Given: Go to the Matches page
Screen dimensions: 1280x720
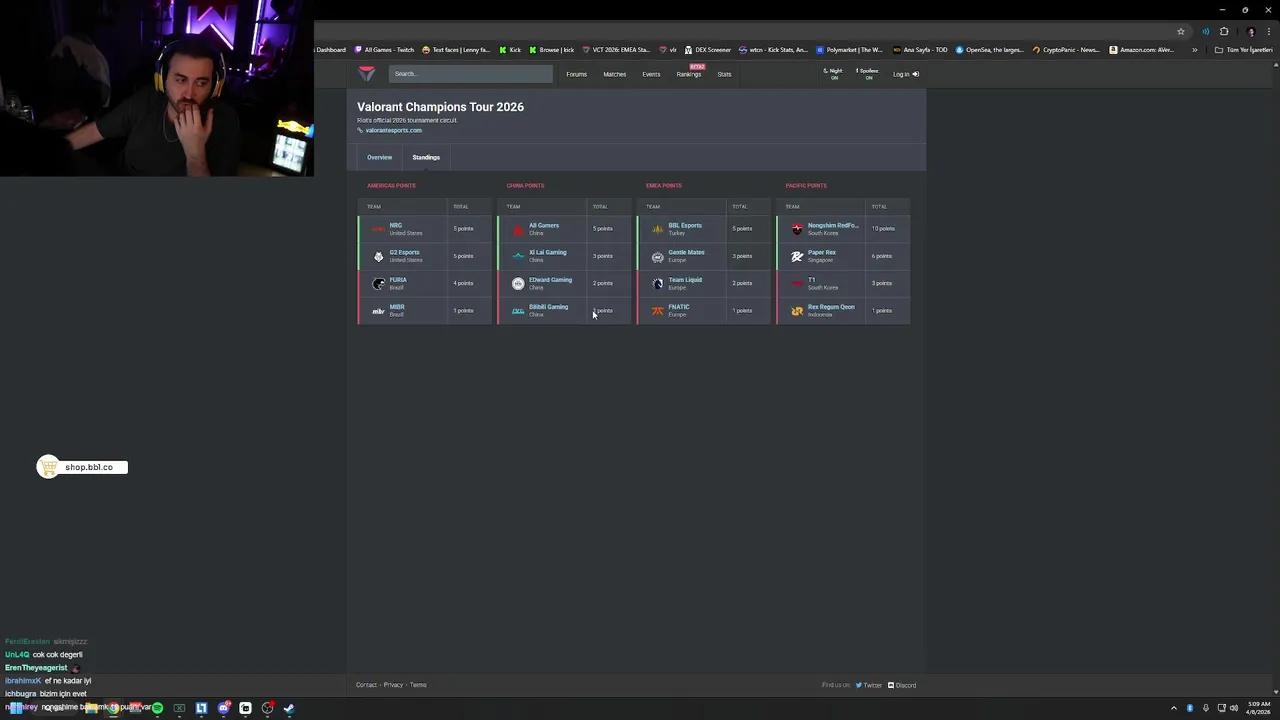Looking at the screenshot, I should click(614, 74).
